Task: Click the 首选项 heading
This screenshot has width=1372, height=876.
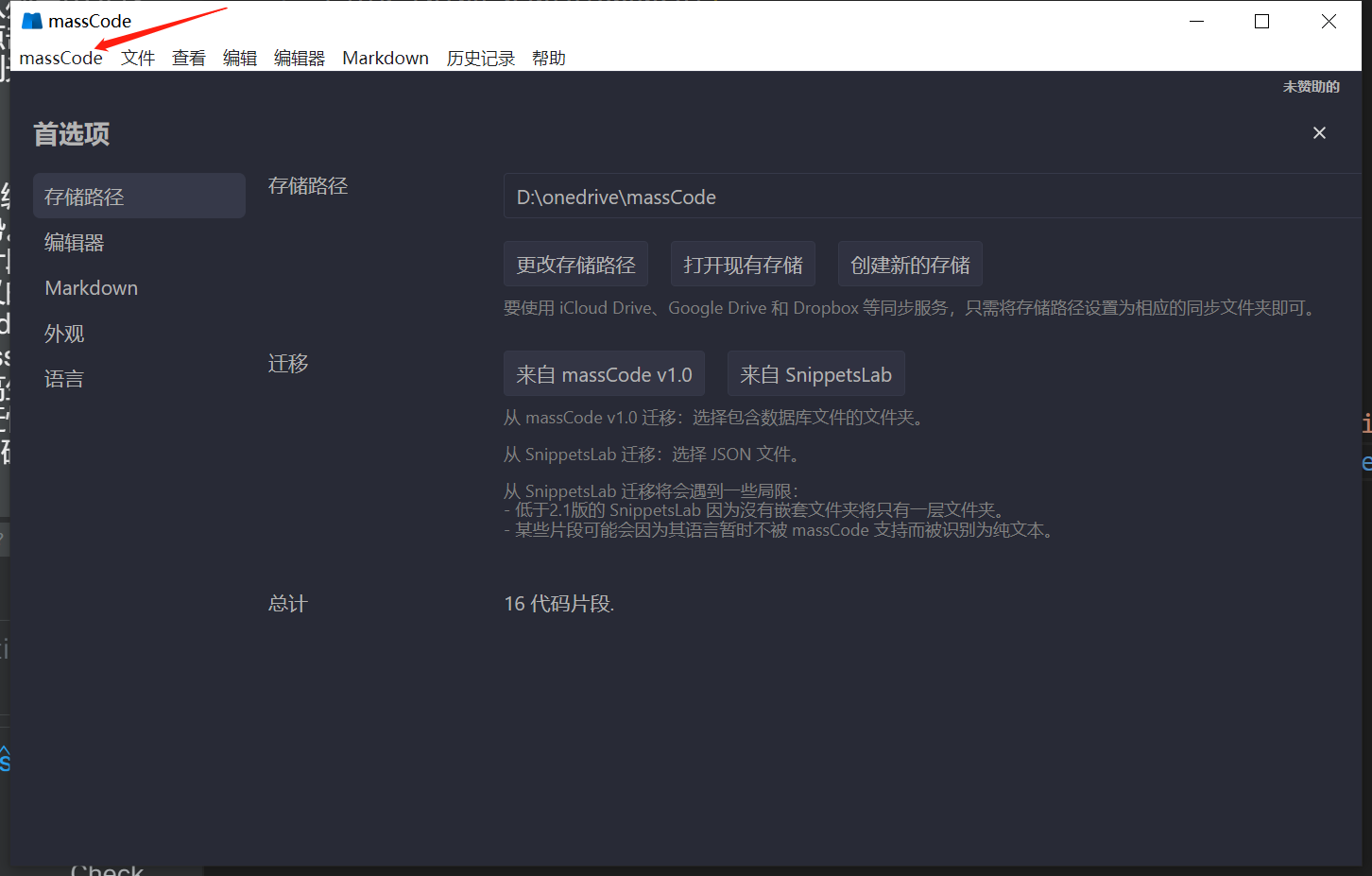Action: (72, 134)
